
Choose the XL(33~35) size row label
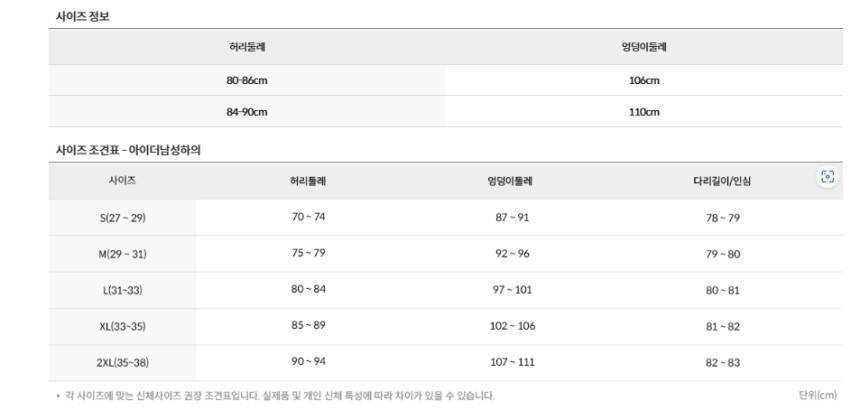click(122, 326)
